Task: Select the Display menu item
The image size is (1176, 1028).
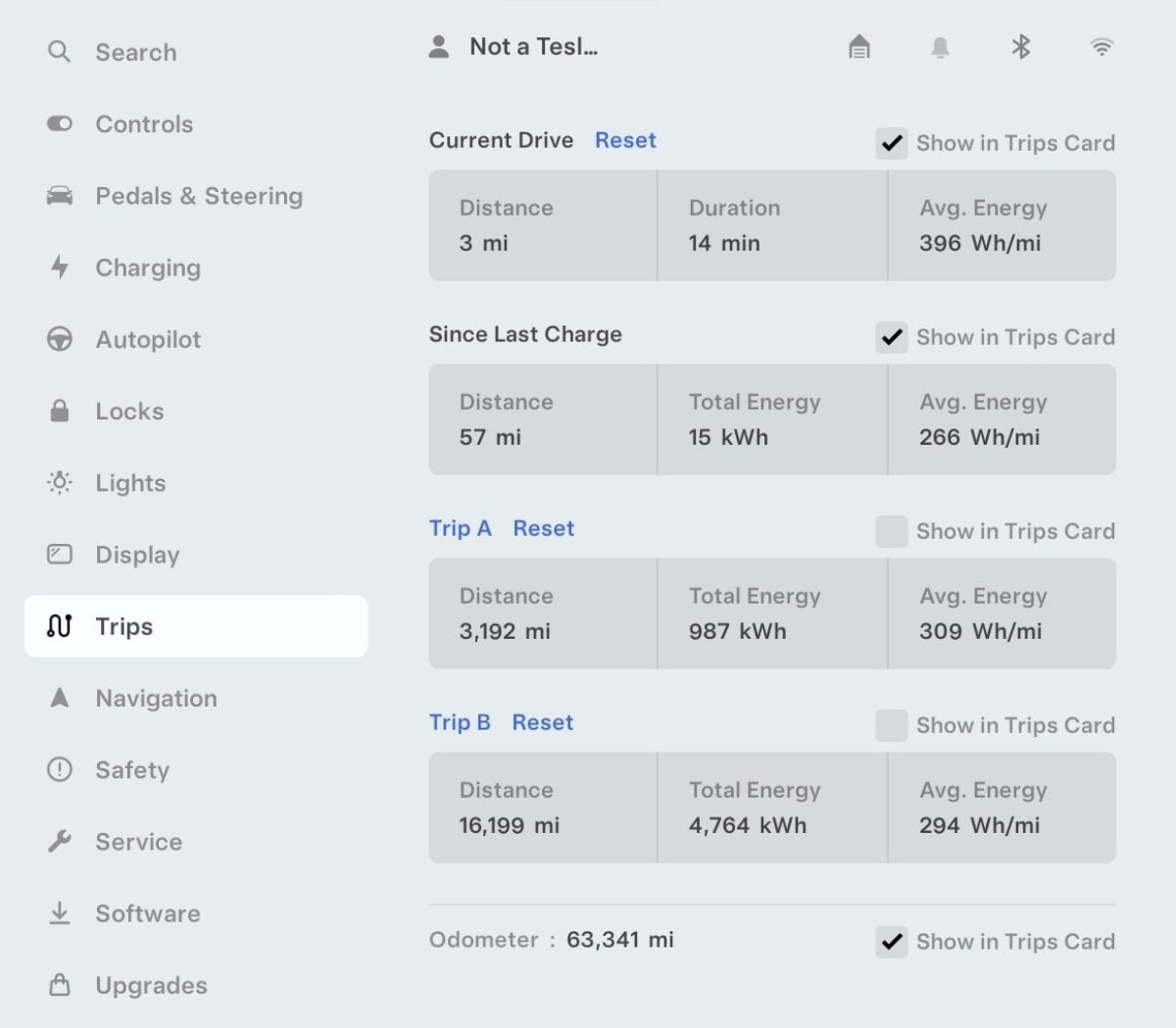Action: (196, 554)
